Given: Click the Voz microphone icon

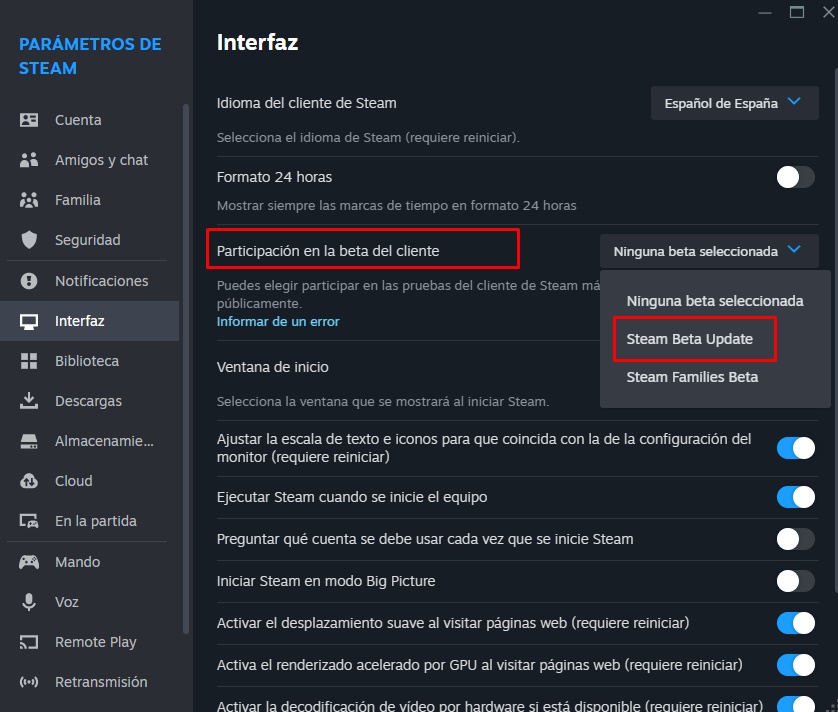Looking at the screenshot, I should point(29,602).
